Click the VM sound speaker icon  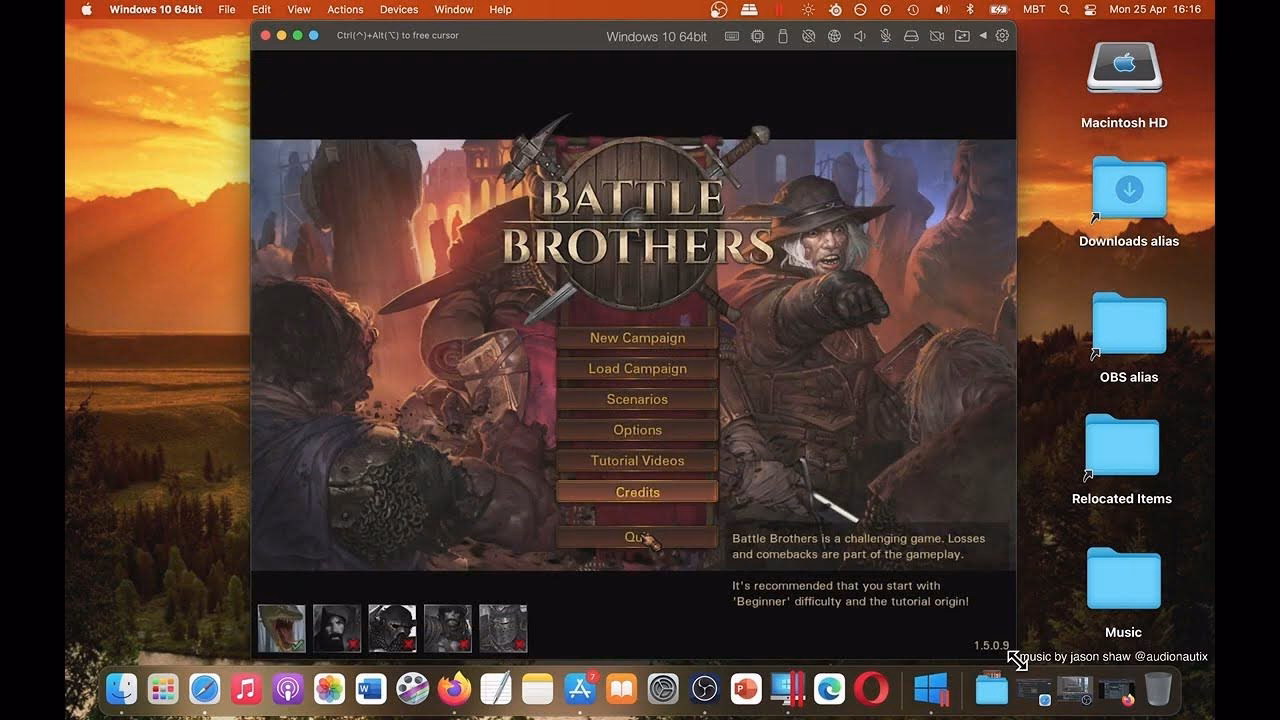[x=860, y=36]
